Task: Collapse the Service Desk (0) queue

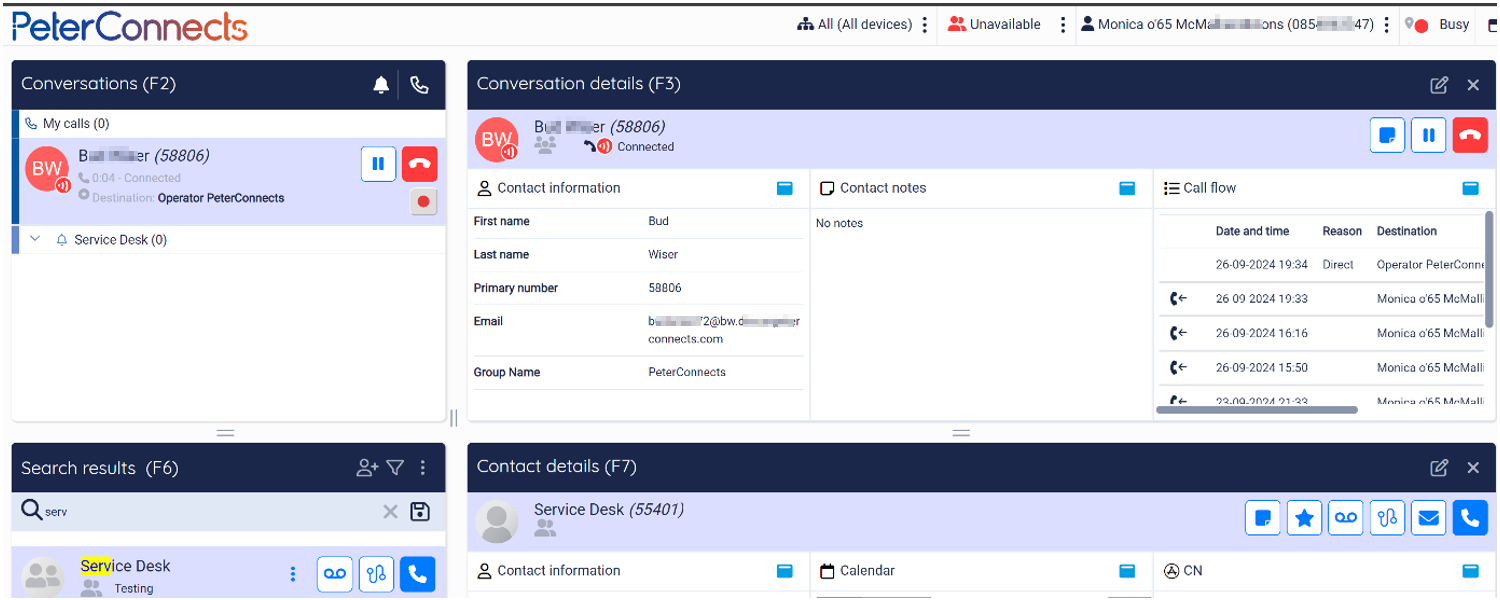Action: 35,240
